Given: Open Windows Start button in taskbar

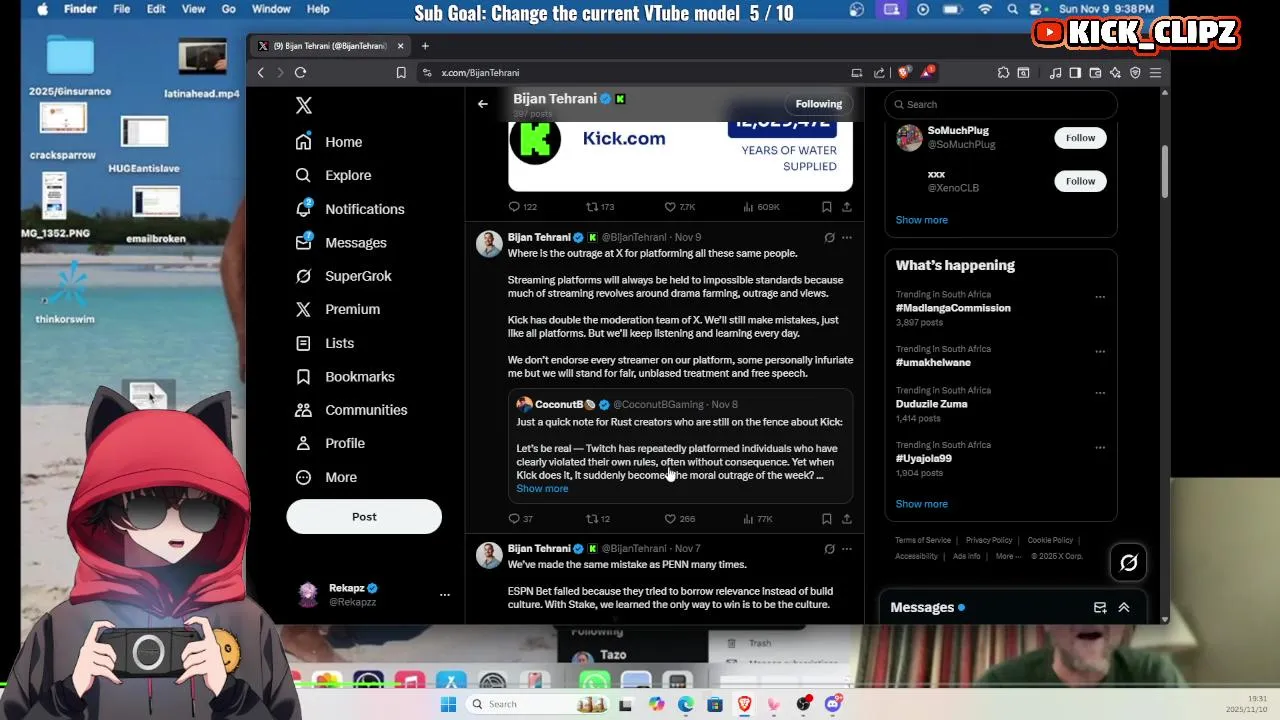Looking at the screenshot, I should click(x=448, y=704).
